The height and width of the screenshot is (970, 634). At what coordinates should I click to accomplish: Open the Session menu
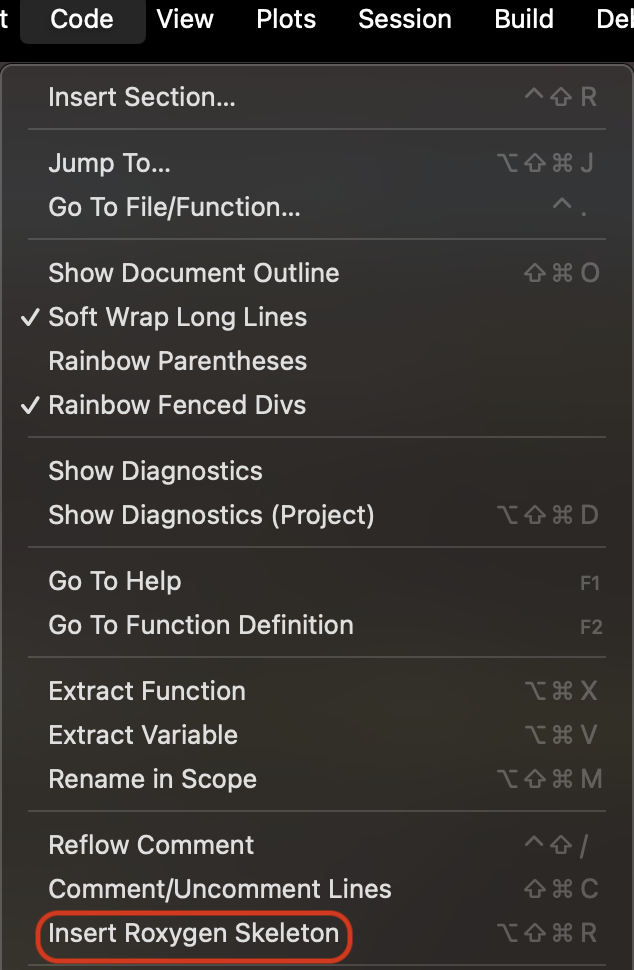405,19
